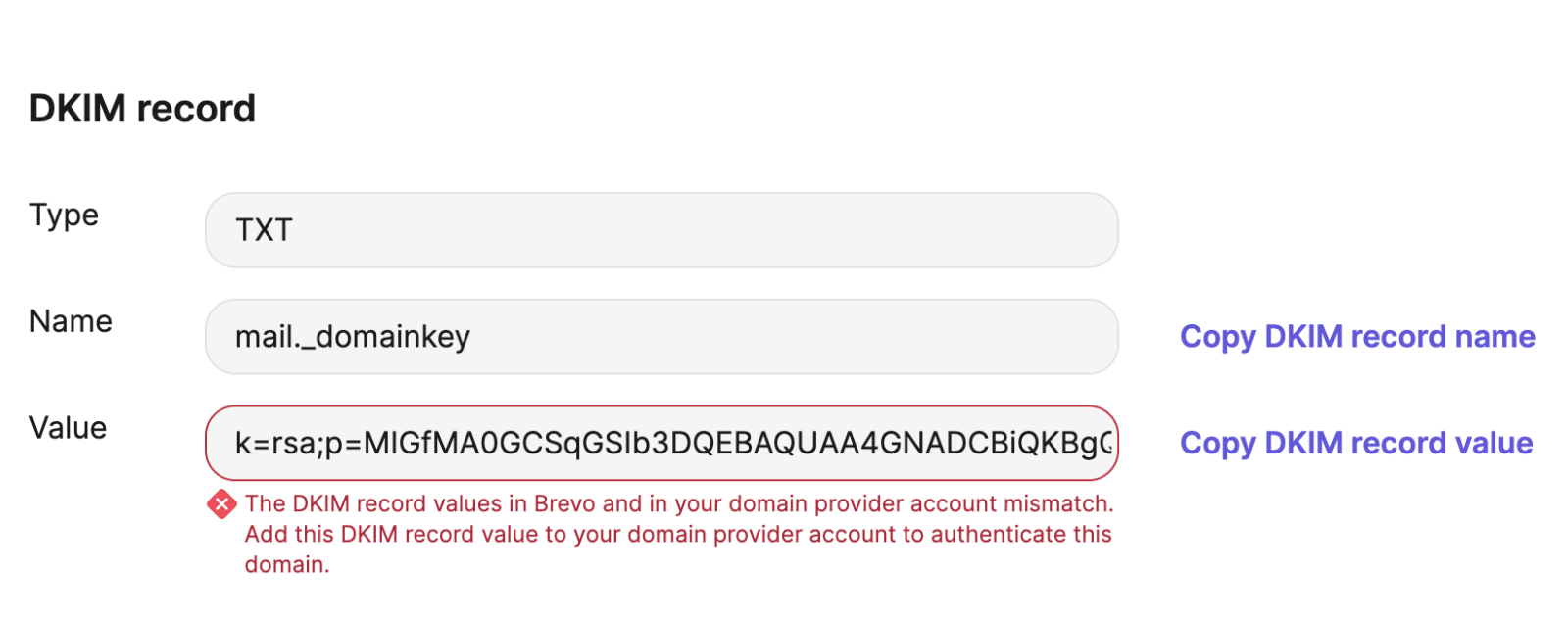This screenshot has height=620, width=1568.
Task: Copy the DKIM record value
Action: pos(1356,444)
